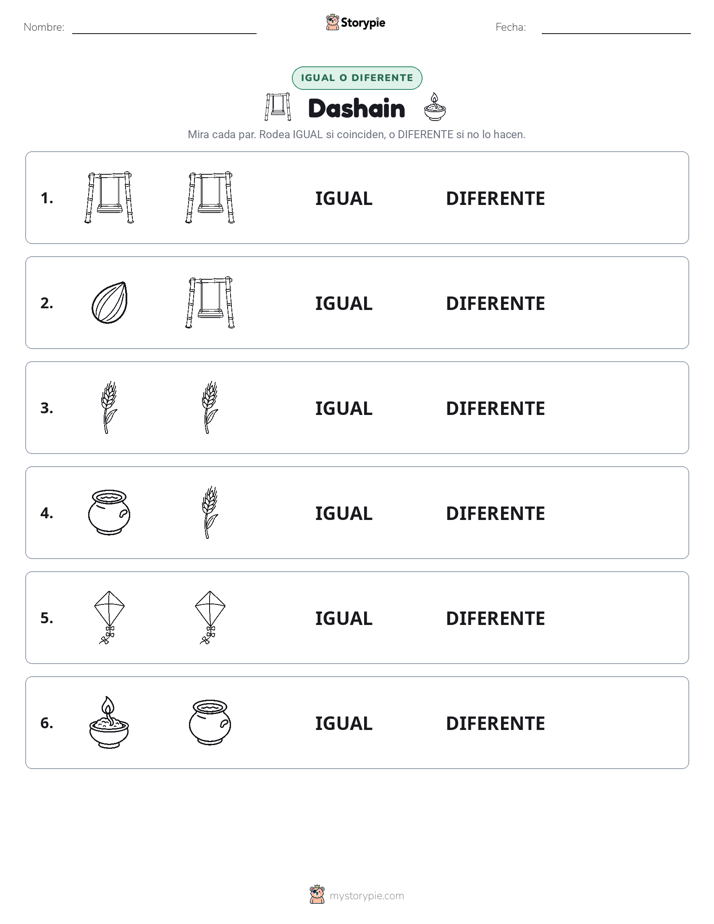Click the swing icon beside the Dashain title

[277, 107]
